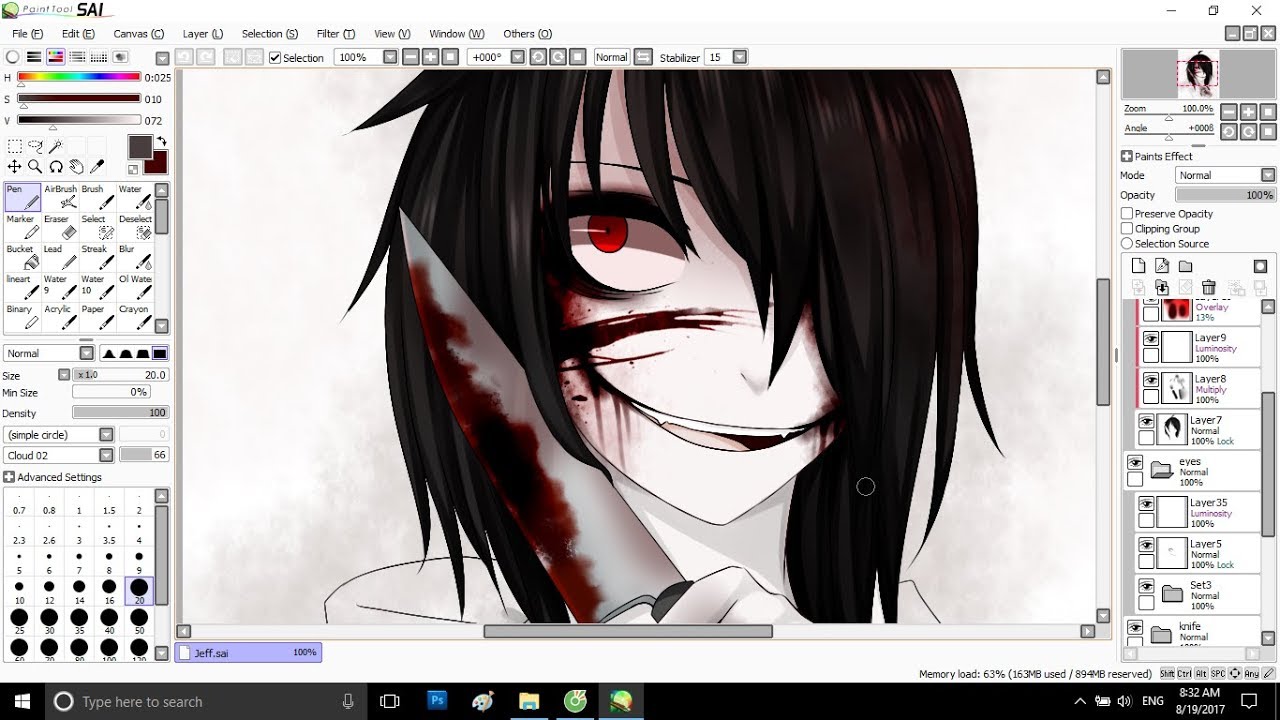The image size is (1280, 720).
Task: Show the color wheel panel
Action: [13, 57]
